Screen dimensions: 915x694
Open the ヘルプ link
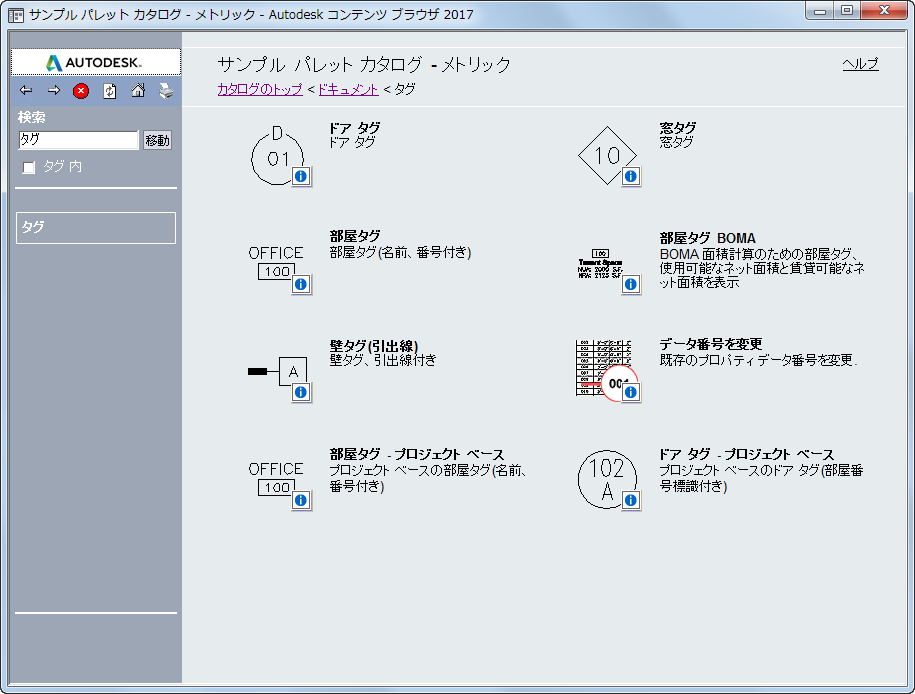pos(860,64)
